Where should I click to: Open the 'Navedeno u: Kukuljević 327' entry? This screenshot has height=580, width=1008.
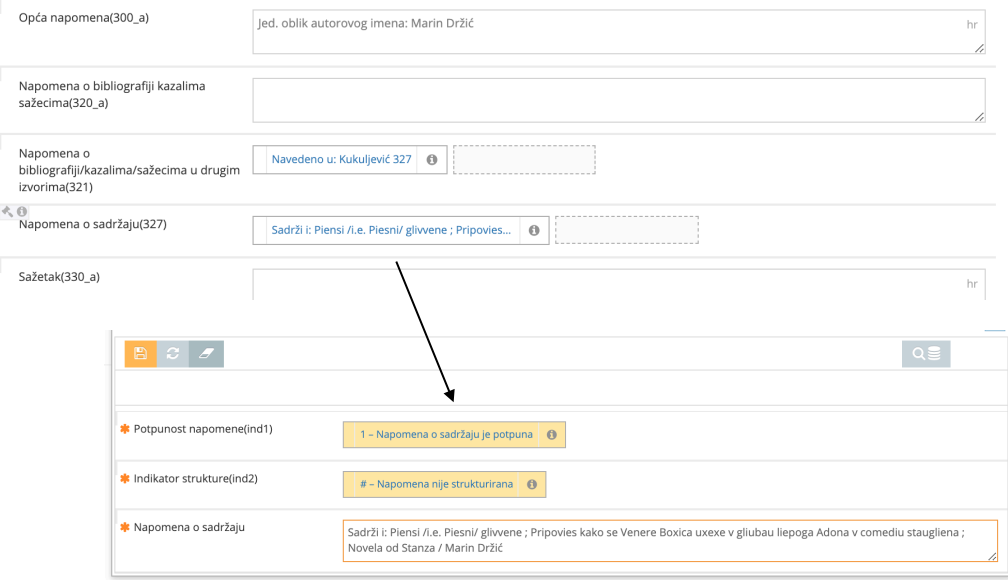point(341,160)
